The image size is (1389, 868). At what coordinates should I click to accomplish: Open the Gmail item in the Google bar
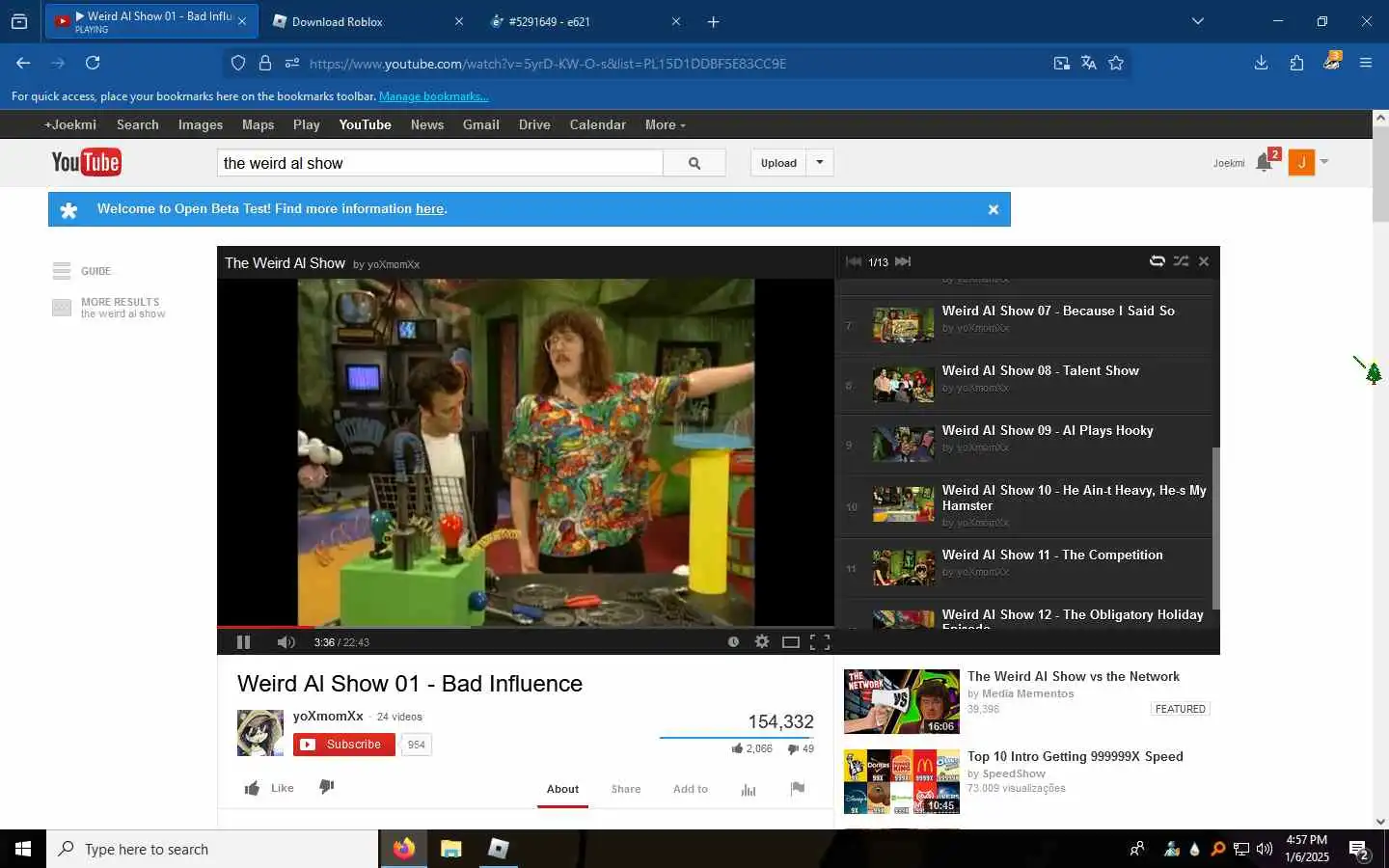[x=481, y=124]
